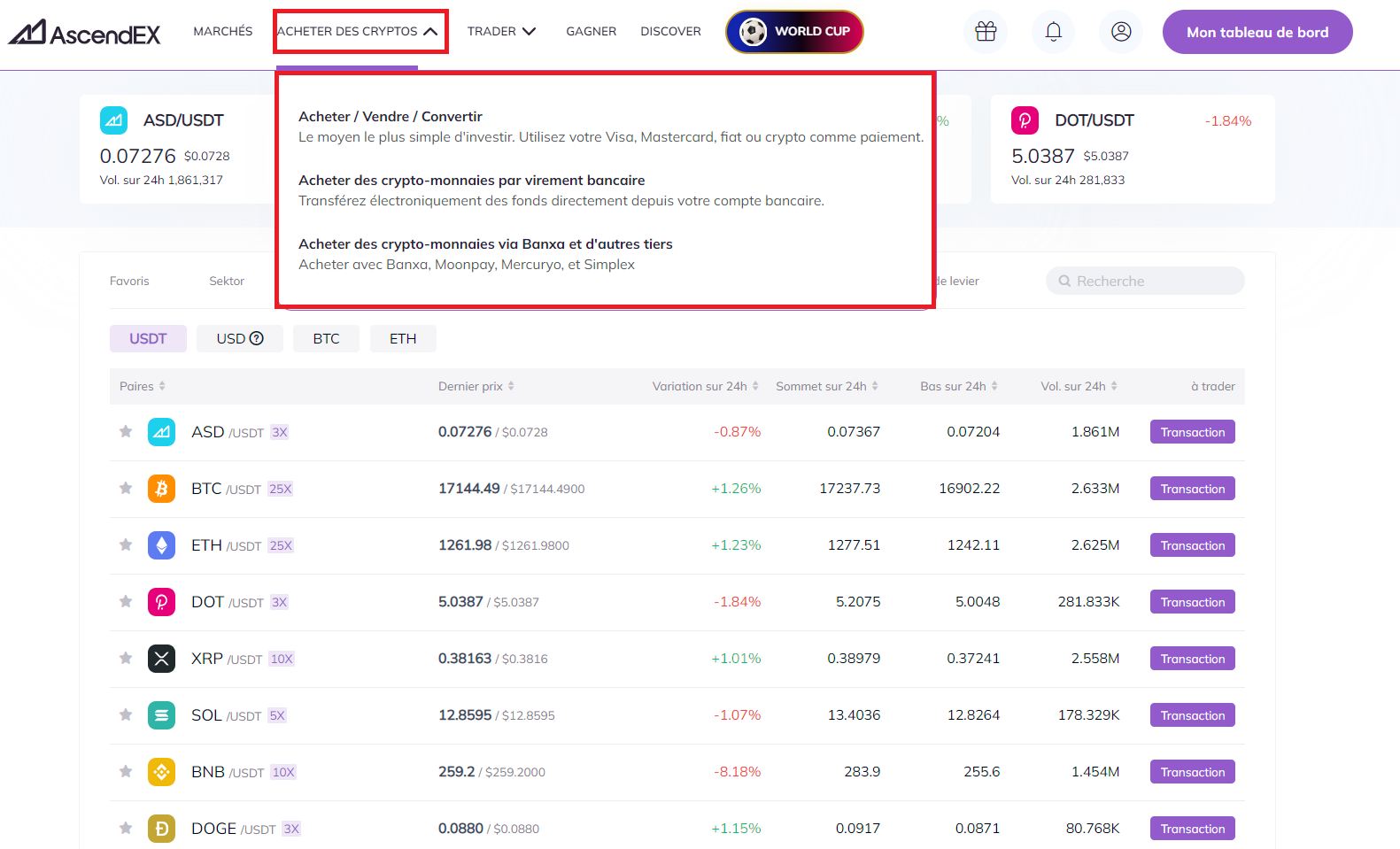Sort by Paires column
This screenshot has width=1400, height=849.
pos(143,386)
